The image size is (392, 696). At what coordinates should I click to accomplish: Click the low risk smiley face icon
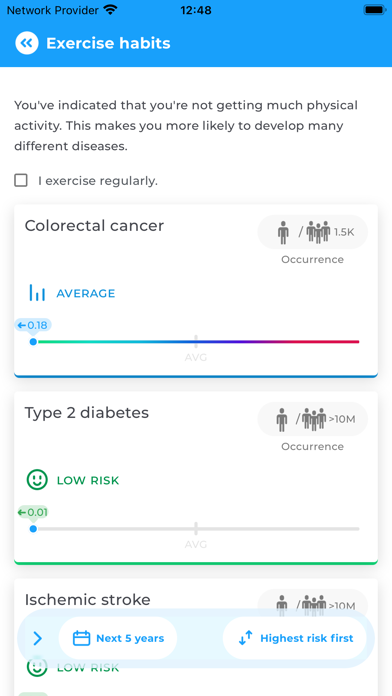click(x=37, y=480)
